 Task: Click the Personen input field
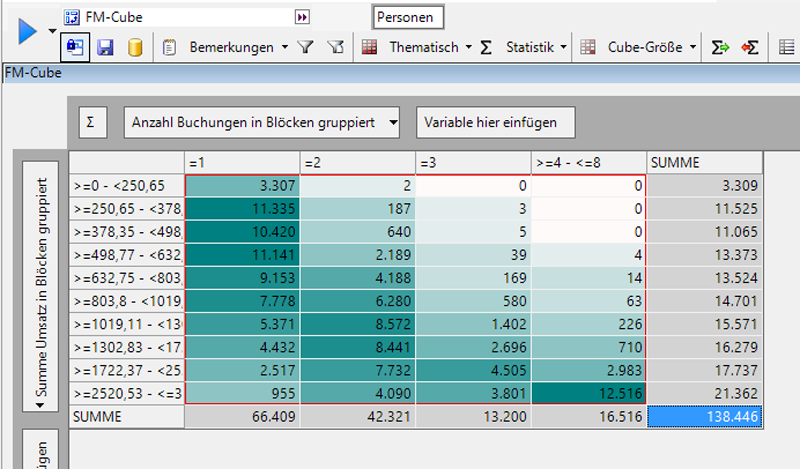pyautogui.click(x=408, y=17)
